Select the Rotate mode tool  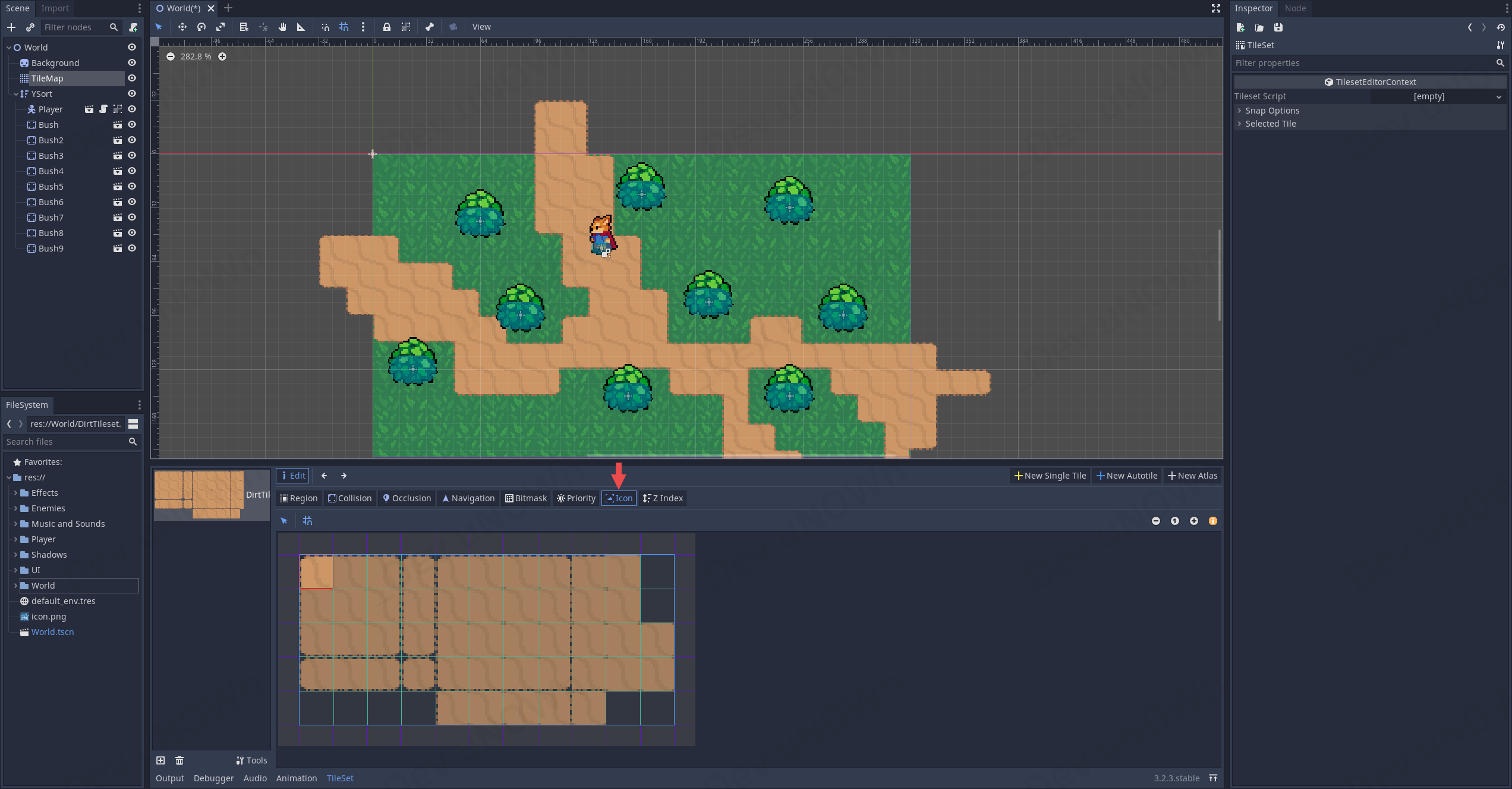point(201,27)
